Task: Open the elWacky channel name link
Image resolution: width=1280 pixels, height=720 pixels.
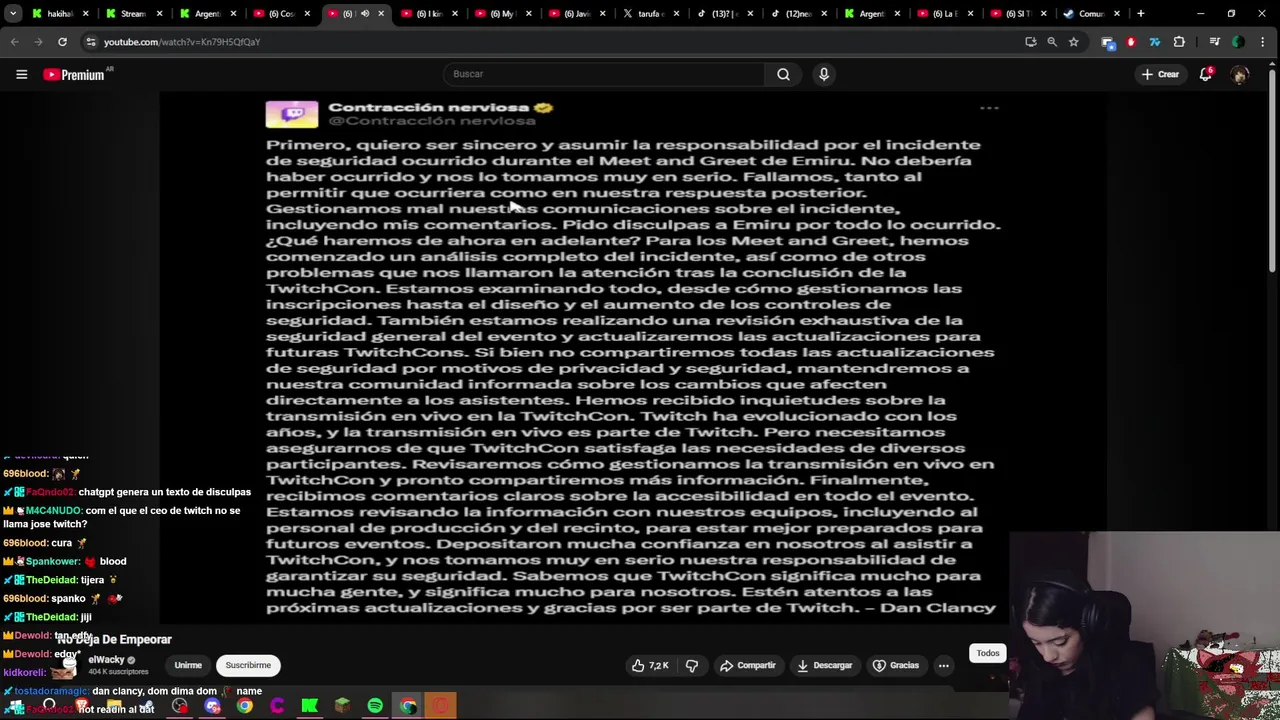Action: (106, 660)
